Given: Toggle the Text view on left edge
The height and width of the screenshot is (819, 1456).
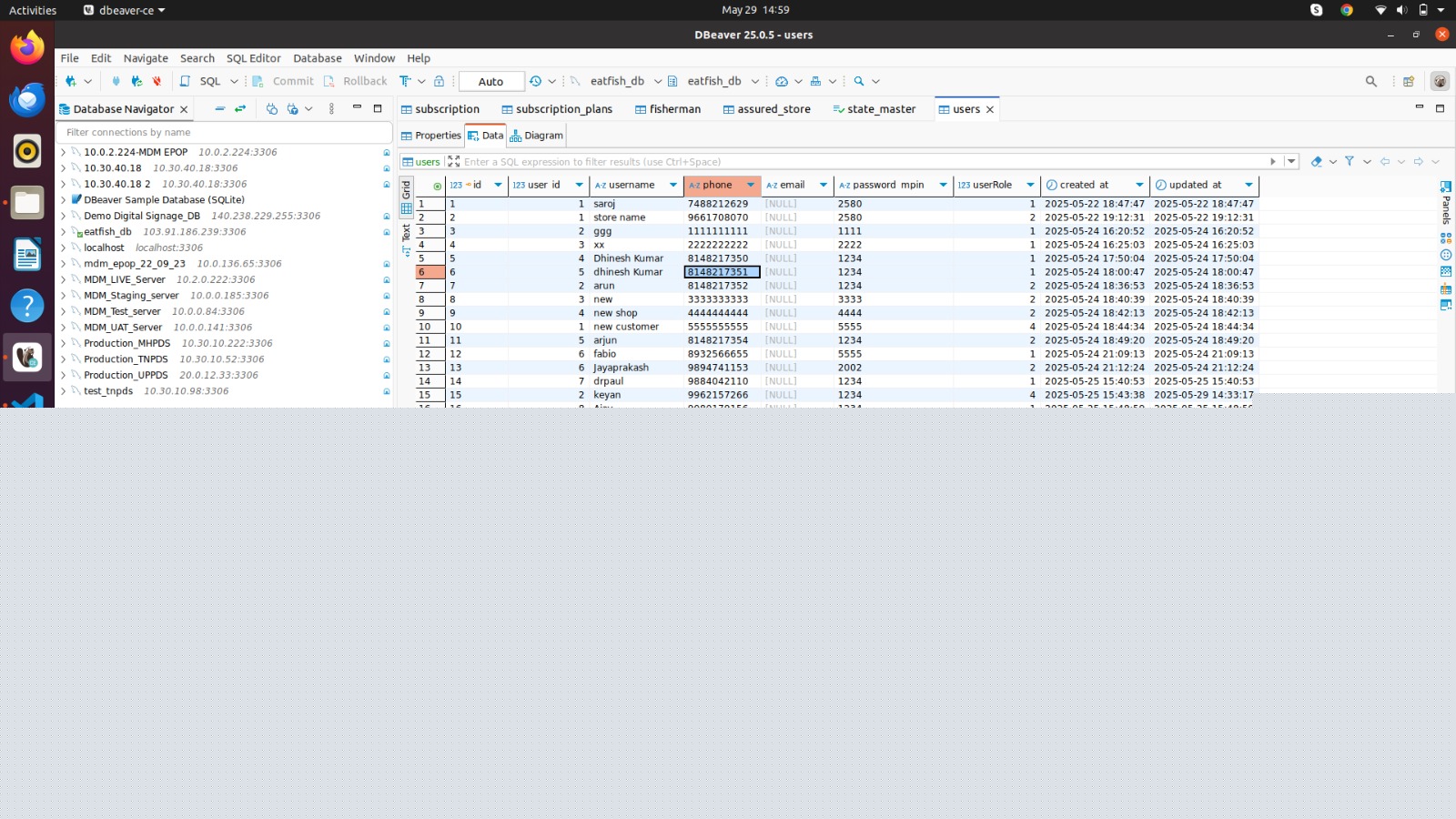Looking at the screenshot, I should click(x=407, y=233).
